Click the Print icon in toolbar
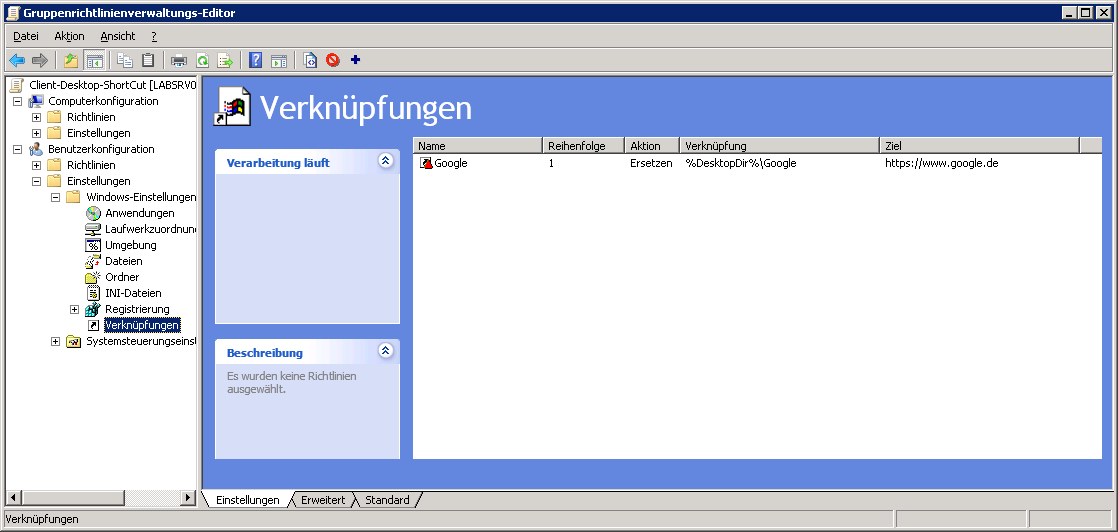Viewport: 1118px width, 532px height. point(179,60)
